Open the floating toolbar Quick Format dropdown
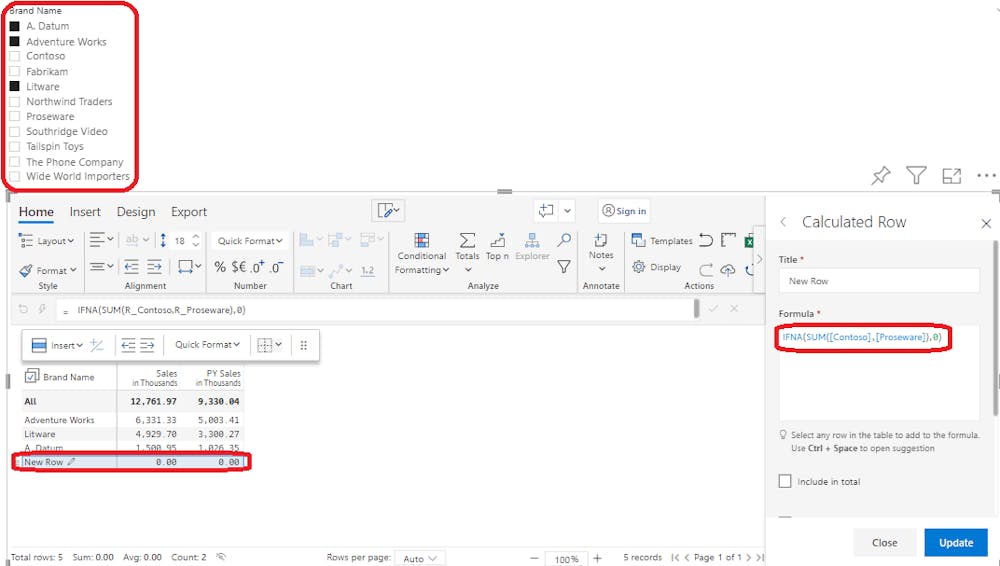1000x566 pixels. [x=207, y=345]
